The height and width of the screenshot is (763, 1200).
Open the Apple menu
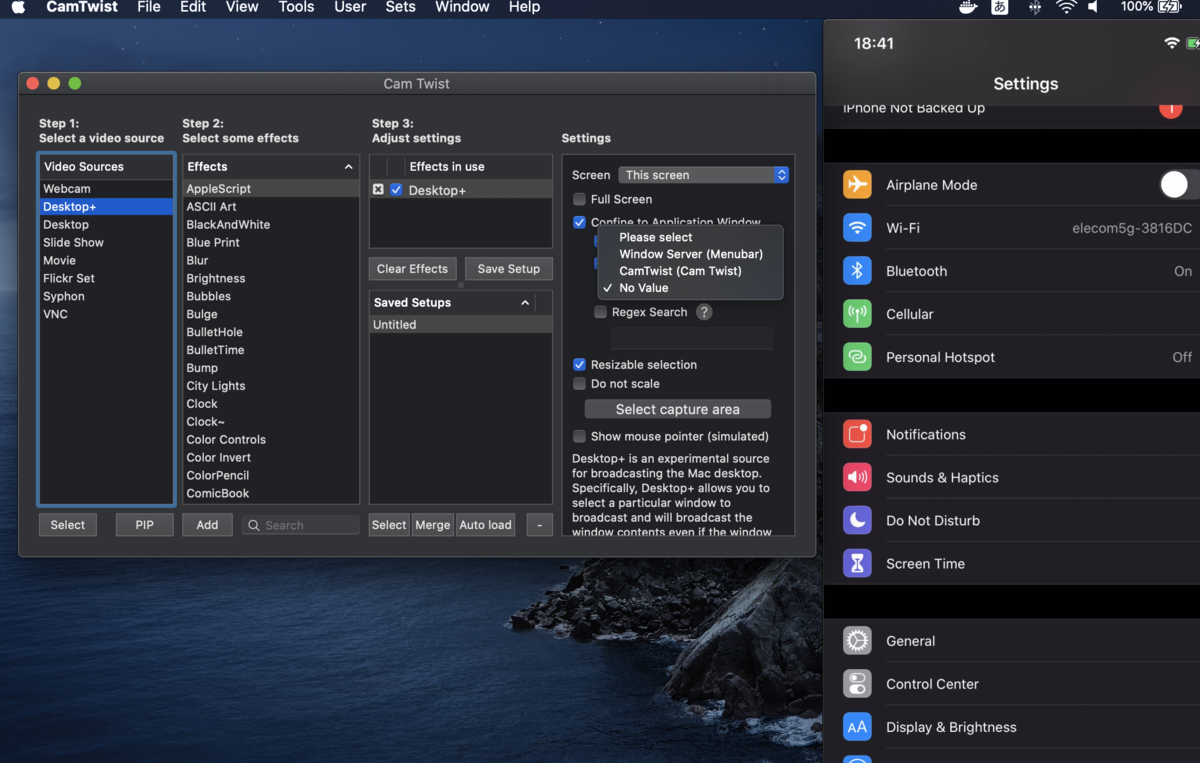point(18,7)
